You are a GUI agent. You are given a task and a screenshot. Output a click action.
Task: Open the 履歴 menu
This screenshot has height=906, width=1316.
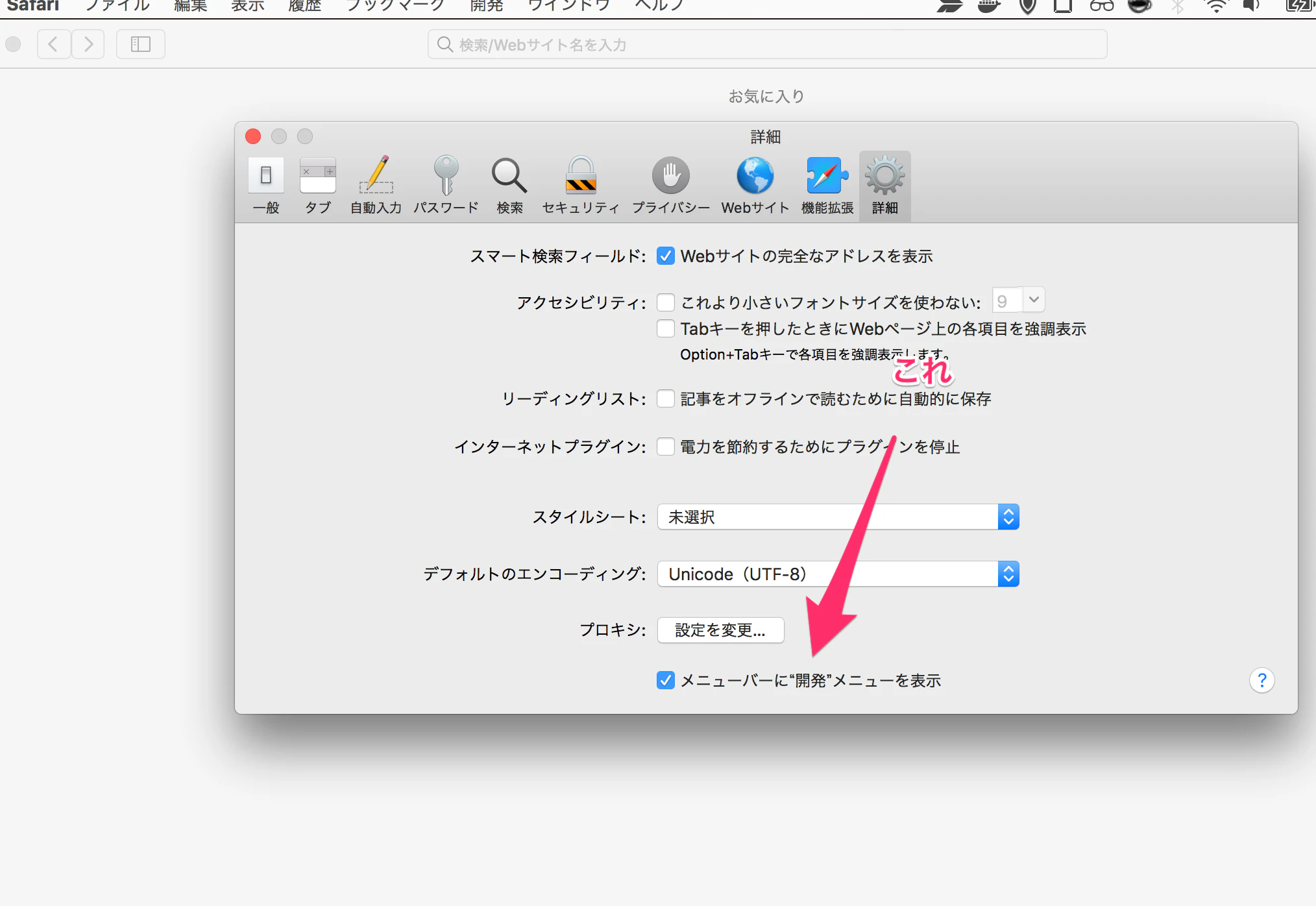coord(305,6)
